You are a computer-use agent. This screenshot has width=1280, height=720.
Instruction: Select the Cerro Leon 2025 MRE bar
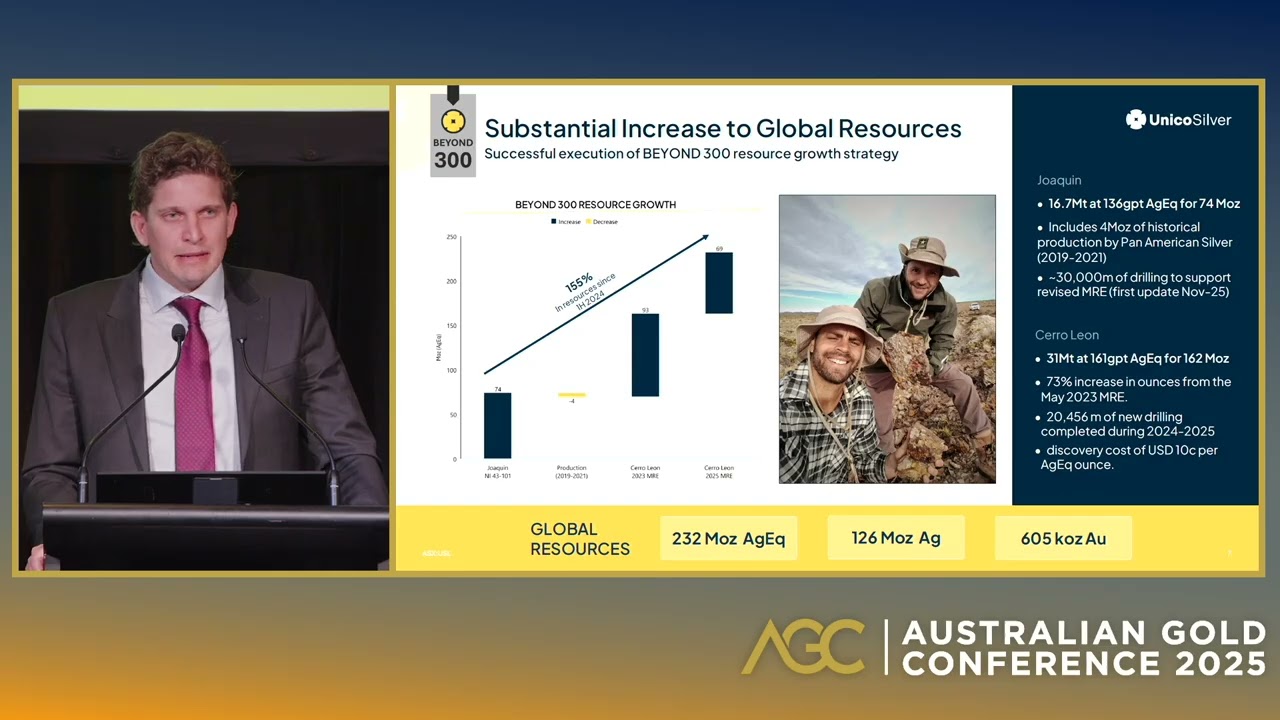[x=719, y=283]
